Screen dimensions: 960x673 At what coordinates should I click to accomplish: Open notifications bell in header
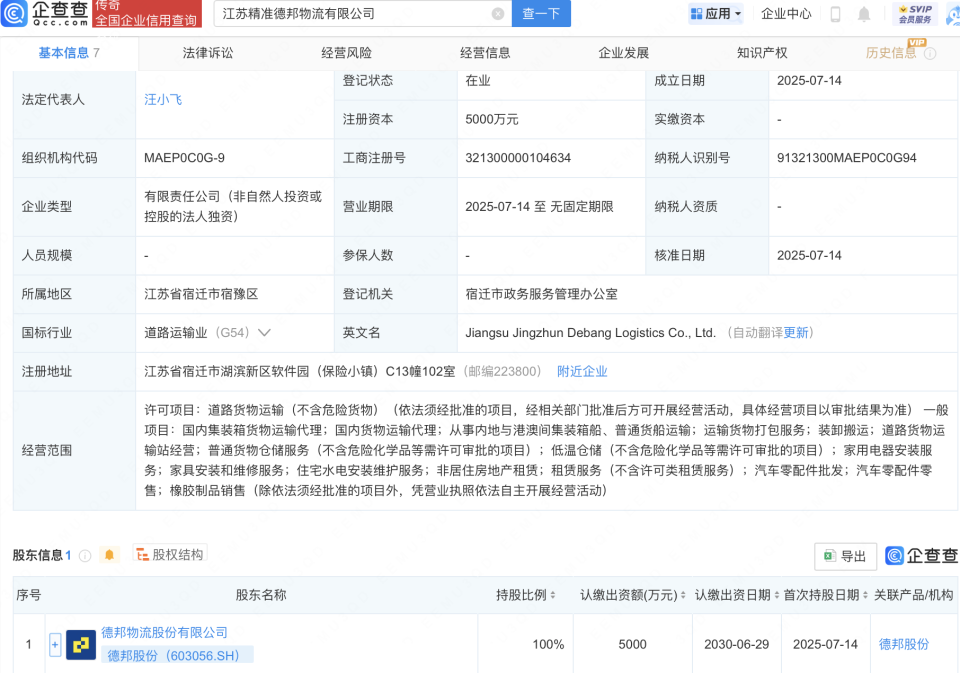(x=864, y=13)
